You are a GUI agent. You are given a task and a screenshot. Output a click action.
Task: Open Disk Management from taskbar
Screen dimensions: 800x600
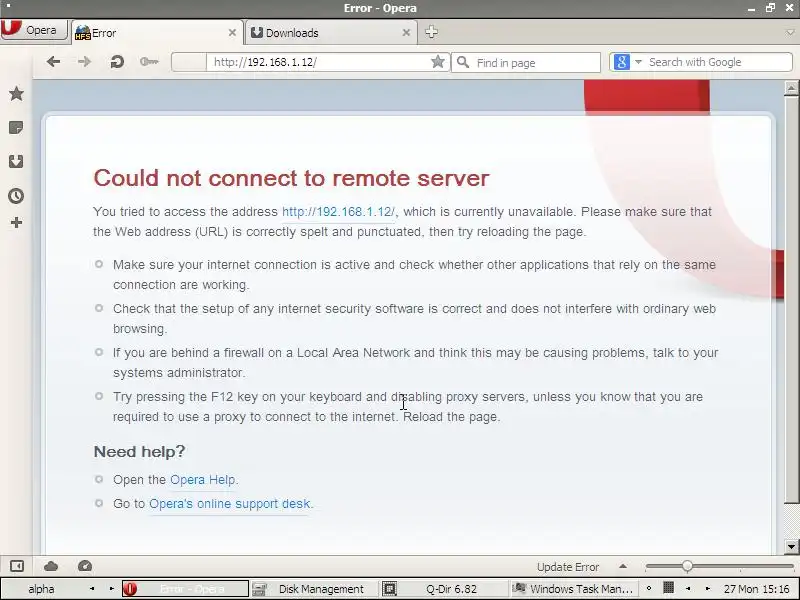[x=314, y=589]
